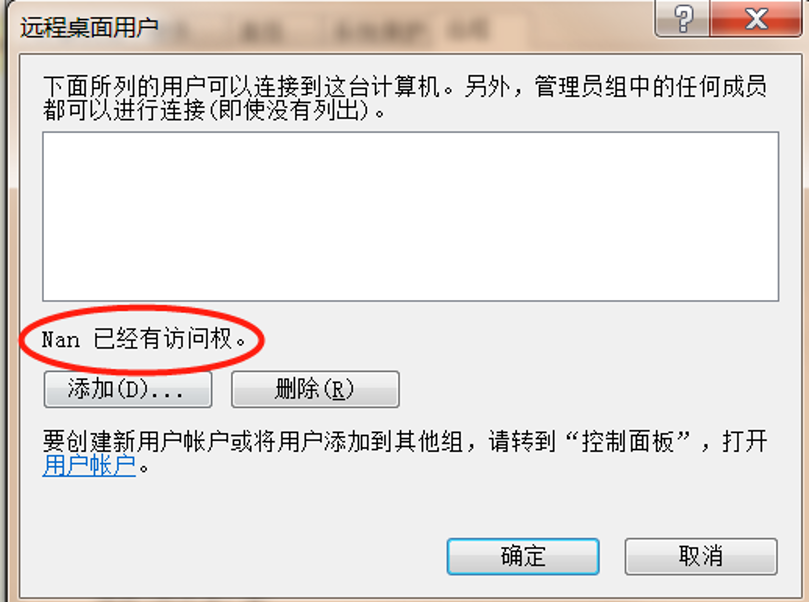Image resolution: width=809 pixels, height=602 pixels.
Task: Click the word 打开 at instruction line end
Action: click(745, 442)
